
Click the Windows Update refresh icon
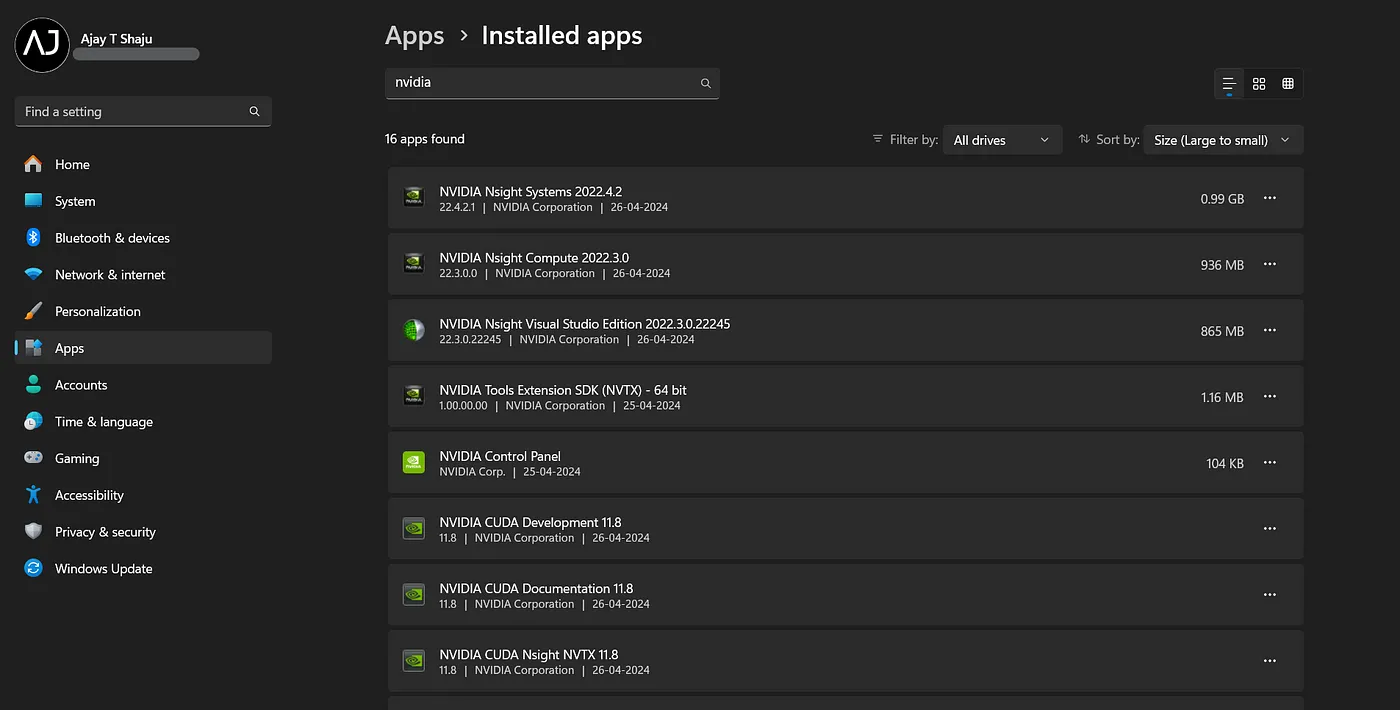pos(33,568)
